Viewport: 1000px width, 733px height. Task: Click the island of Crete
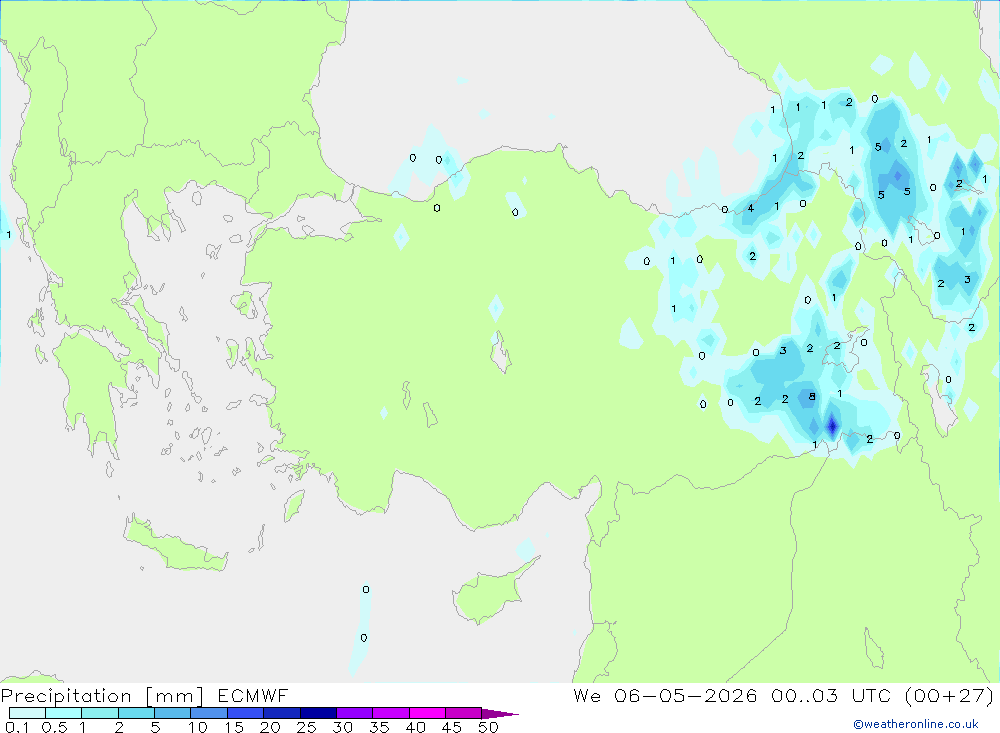[175, 544]
